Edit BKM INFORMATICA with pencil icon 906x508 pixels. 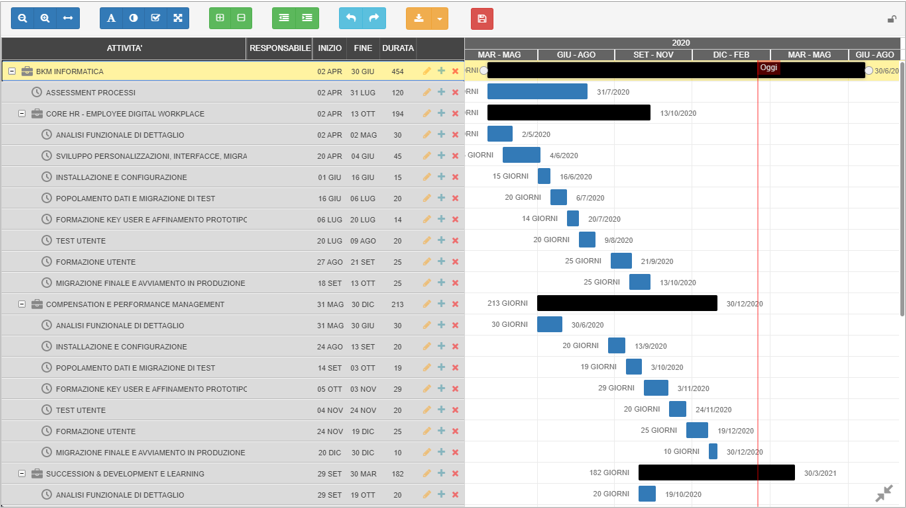coord(427,71)
